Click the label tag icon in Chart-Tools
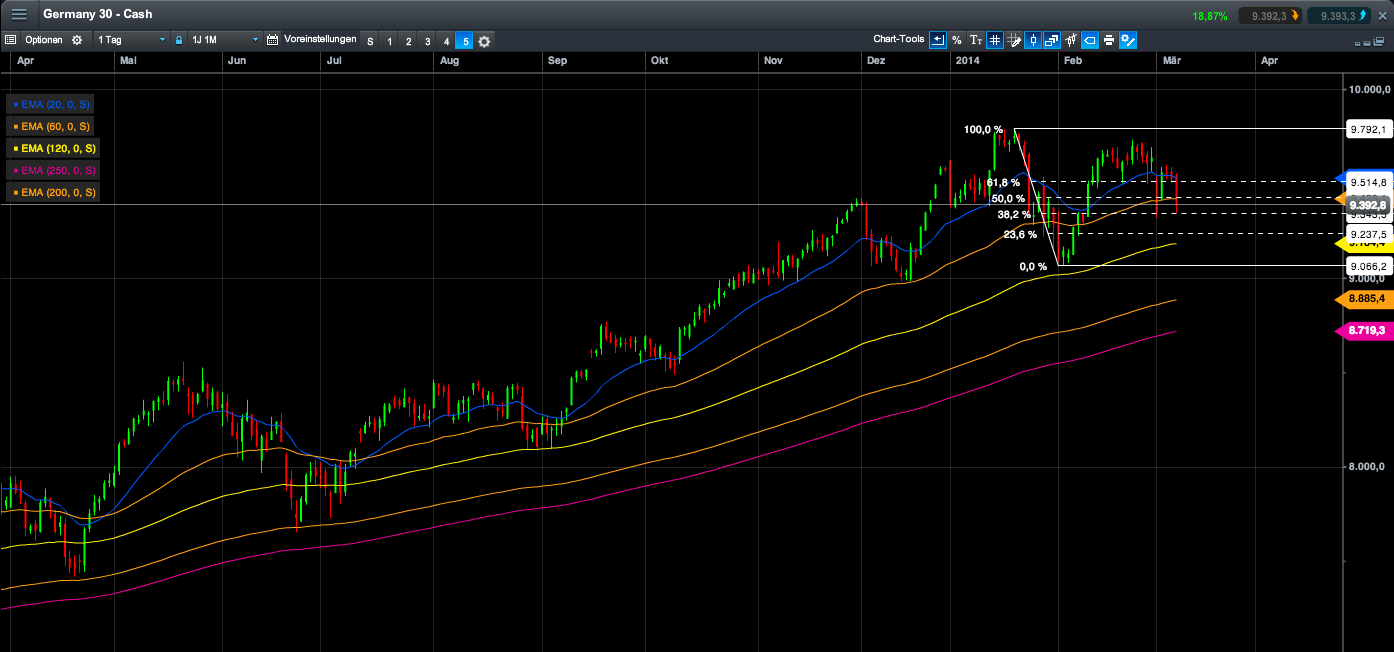Image resolution: width=1394 pixels, height=652 pixels. coord(1090,40)
